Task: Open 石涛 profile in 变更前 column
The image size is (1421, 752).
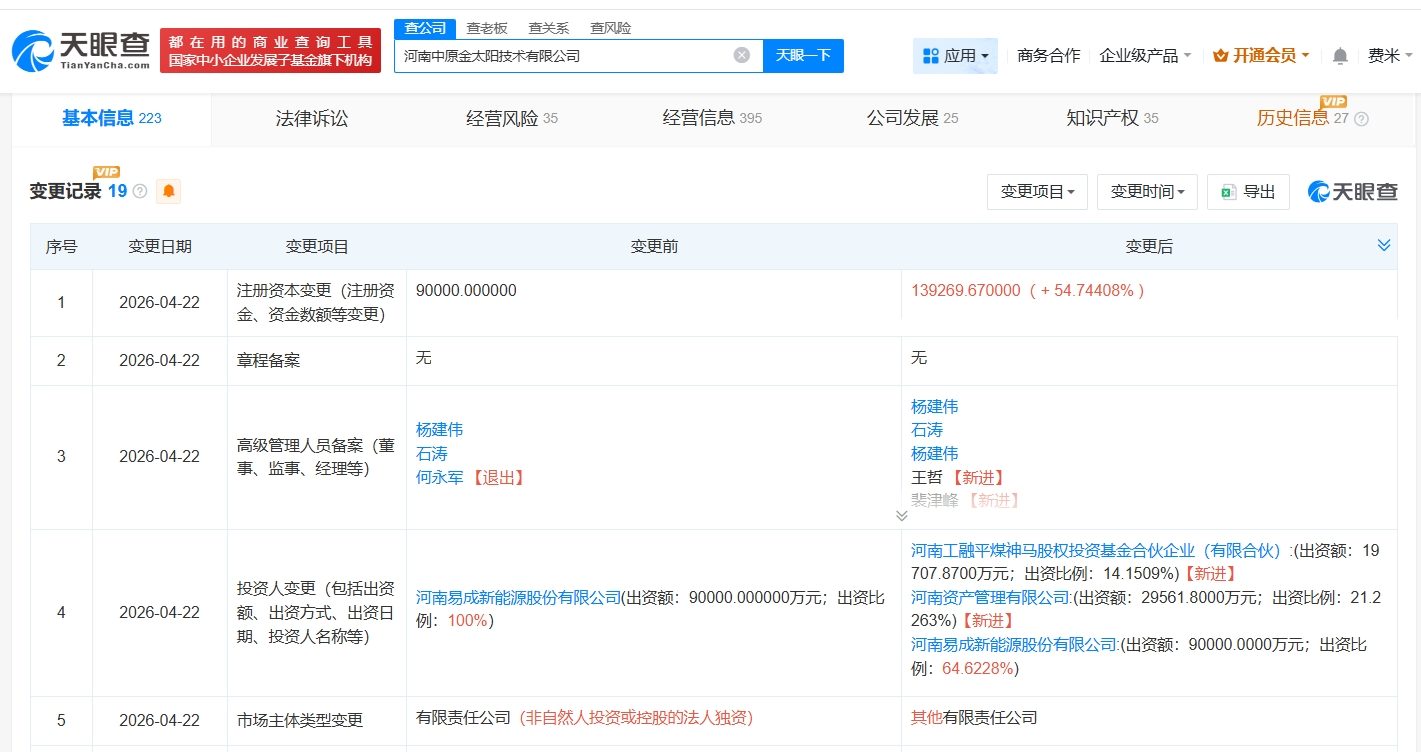Action: point(431,454)
